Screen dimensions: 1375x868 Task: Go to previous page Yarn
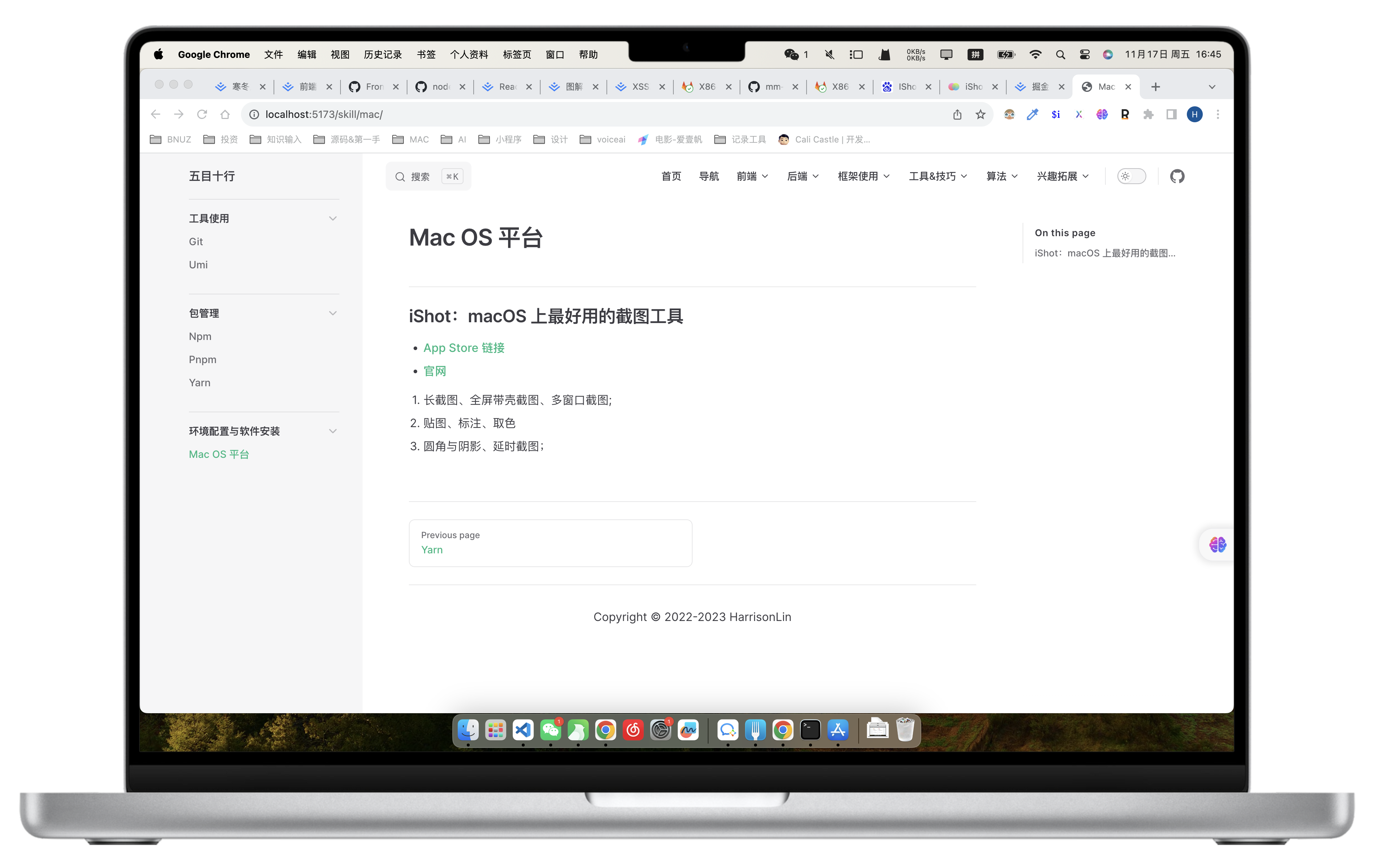[x=550, y=543]
